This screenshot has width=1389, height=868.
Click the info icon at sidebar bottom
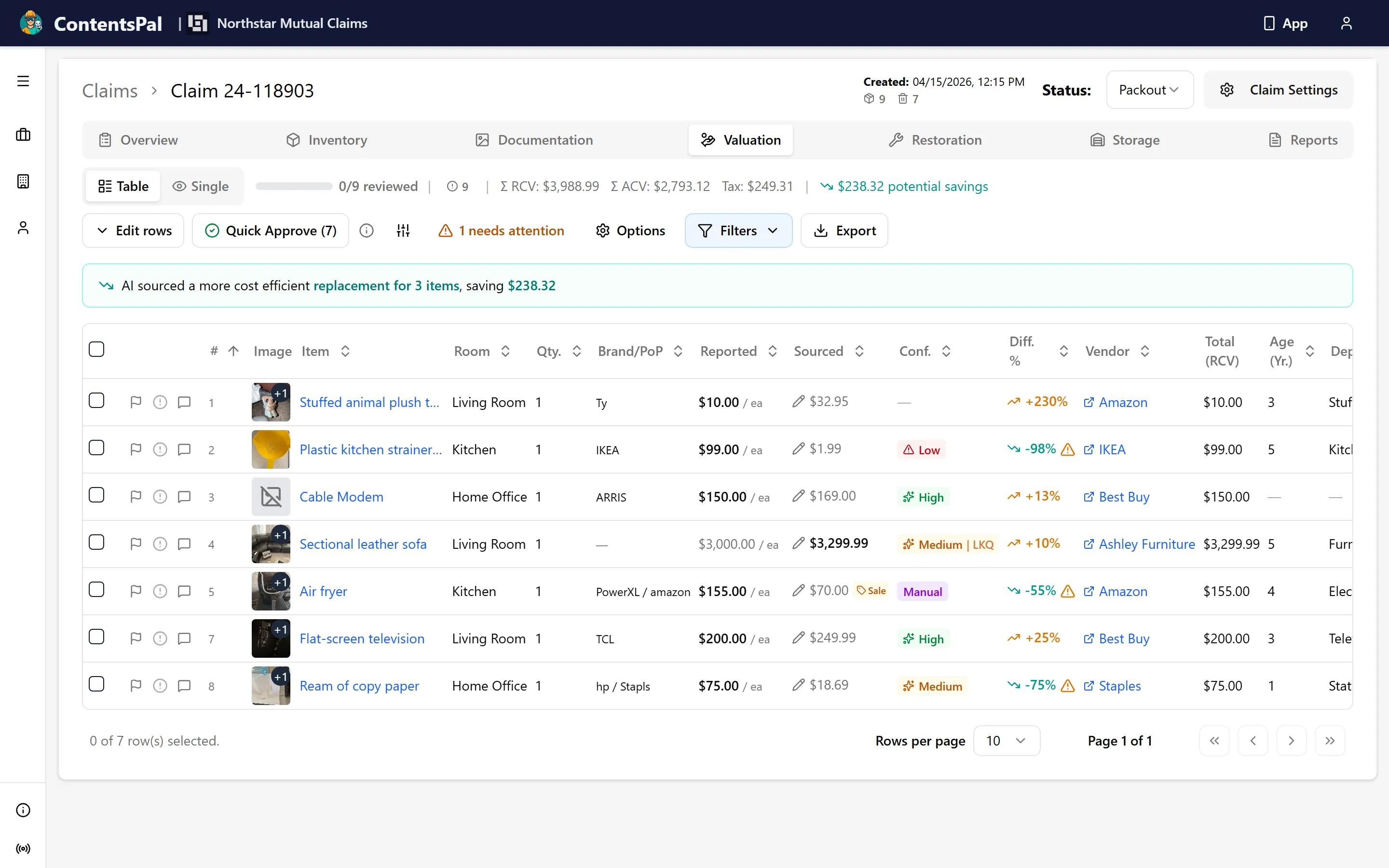click(x=23, y=810)
